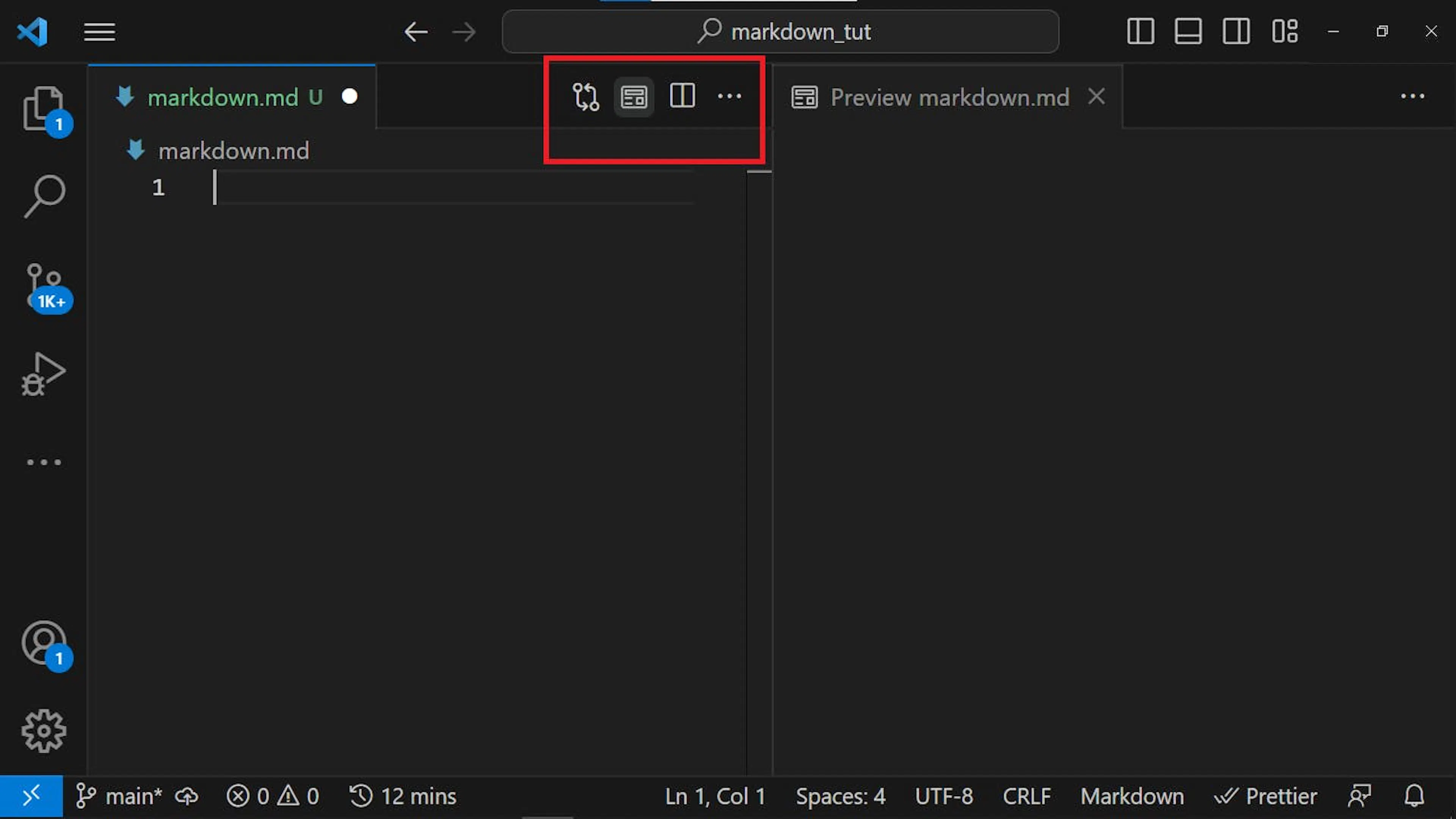Show additional views ellipsis in activity bar

pyautogui.click(x=44, y=462)
